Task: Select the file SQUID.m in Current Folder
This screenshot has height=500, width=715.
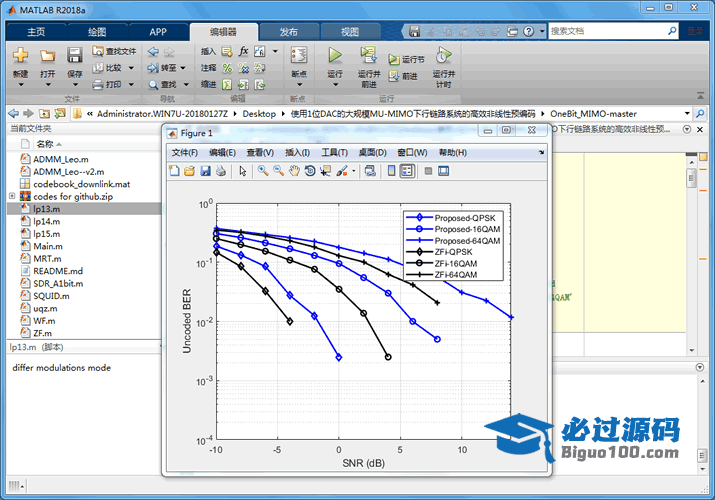Action: coord(51,296)
